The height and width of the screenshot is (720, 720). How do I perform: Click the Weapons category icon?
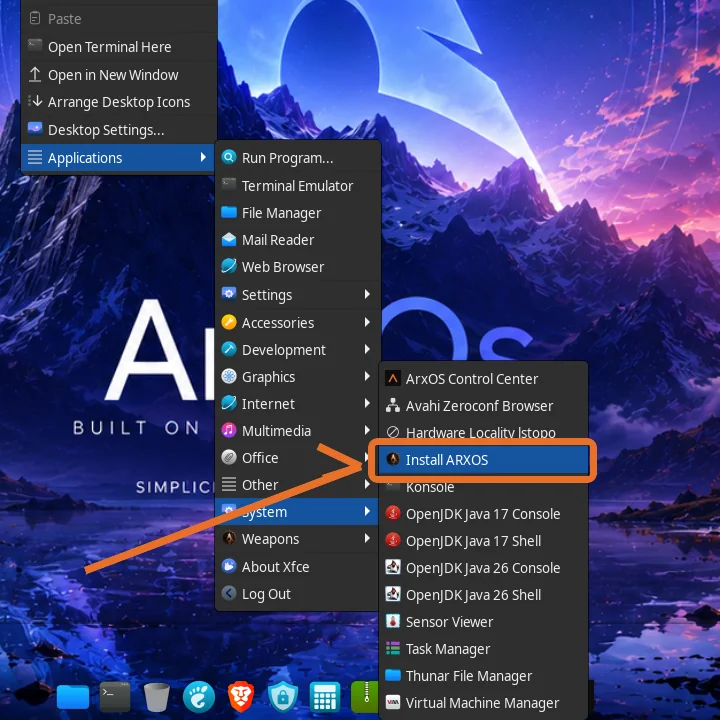229,538
